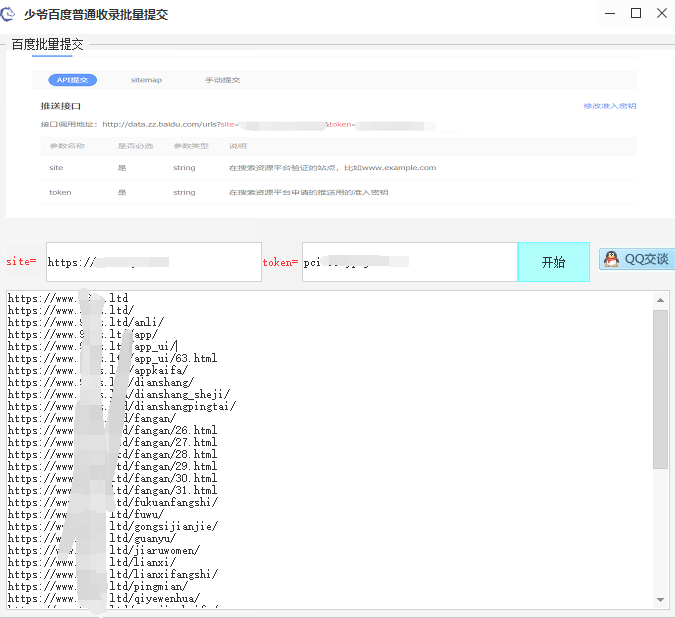Click the 开始 start button
Screen dimensions: 675x618
[554, 262]
